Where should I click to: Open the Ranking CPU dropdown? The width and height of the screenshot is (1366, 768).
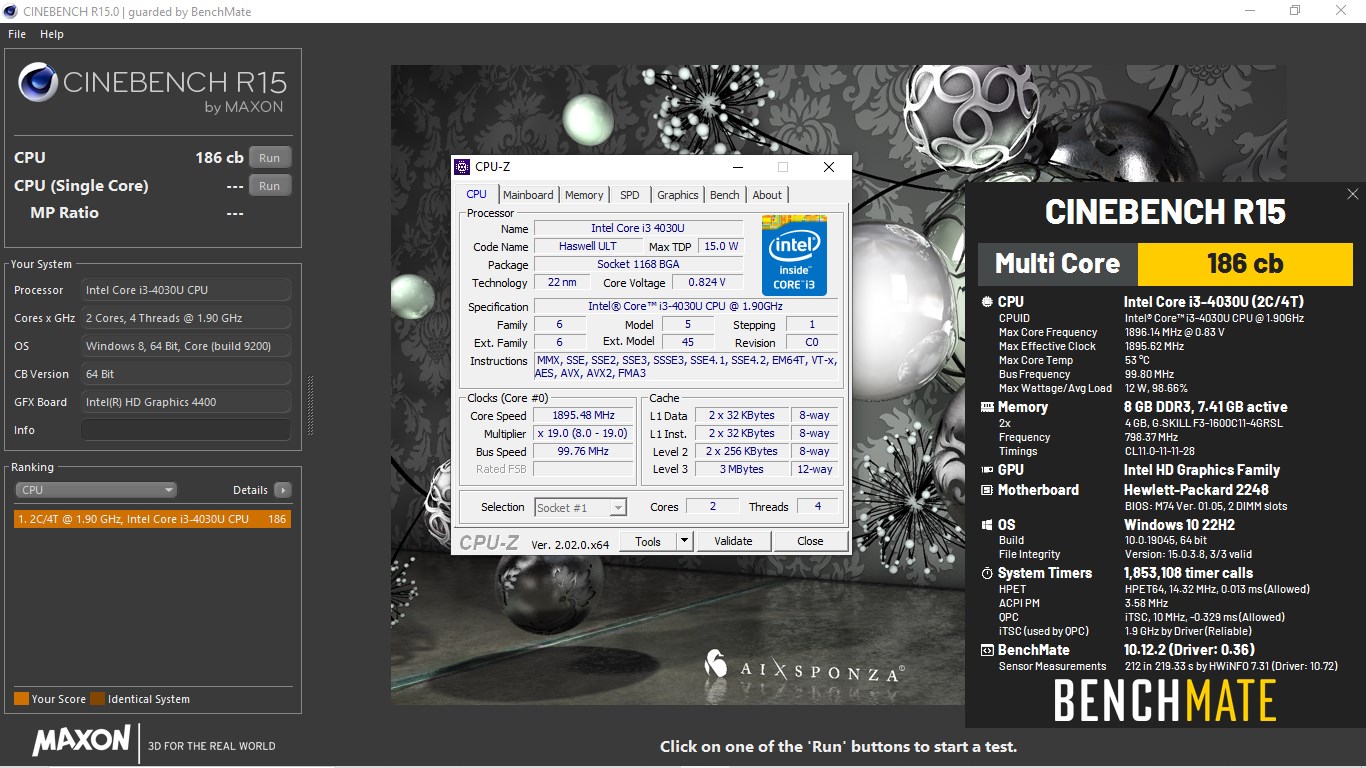(96, 490)
